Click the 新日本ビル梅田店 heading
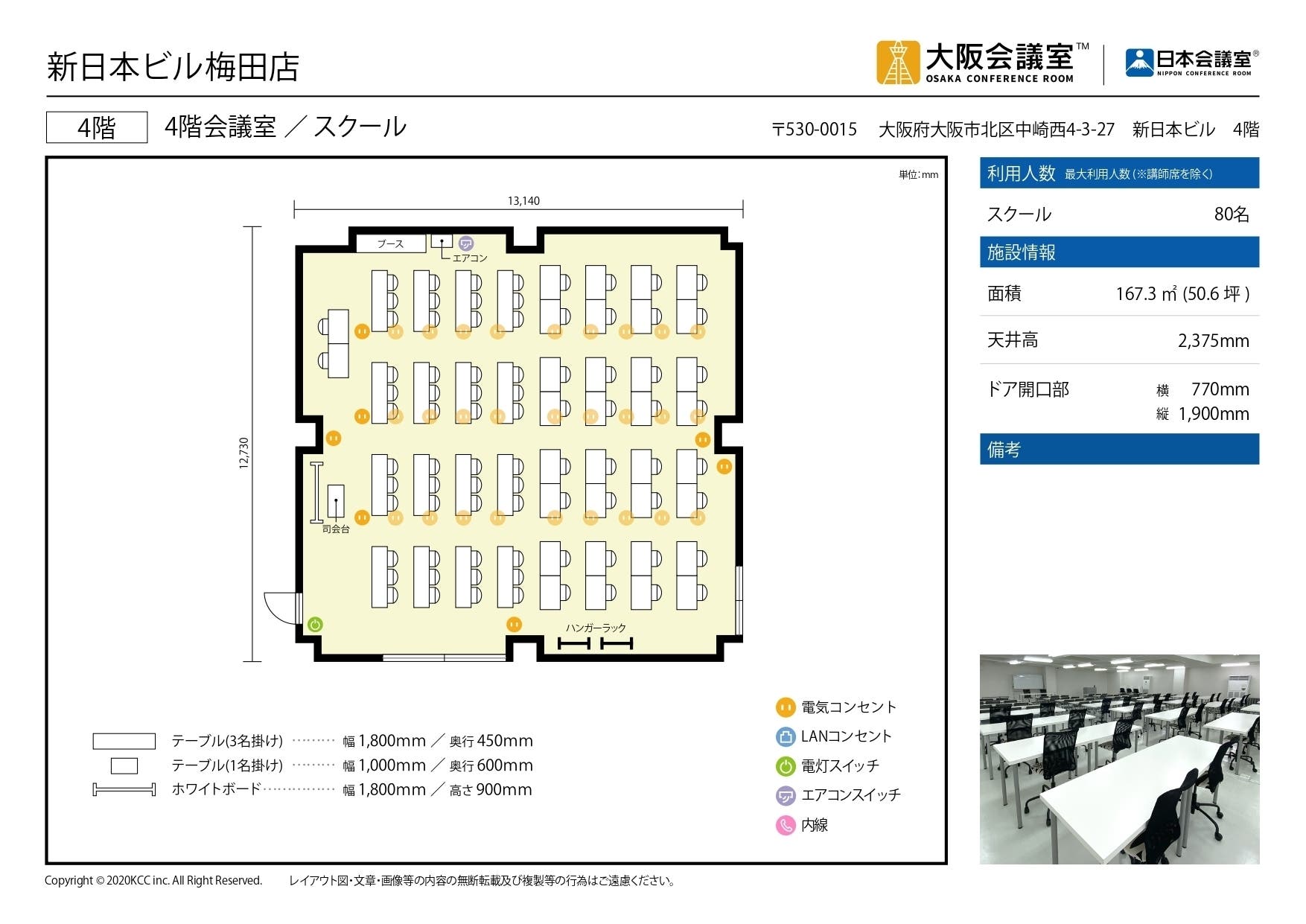 (173, 66)
